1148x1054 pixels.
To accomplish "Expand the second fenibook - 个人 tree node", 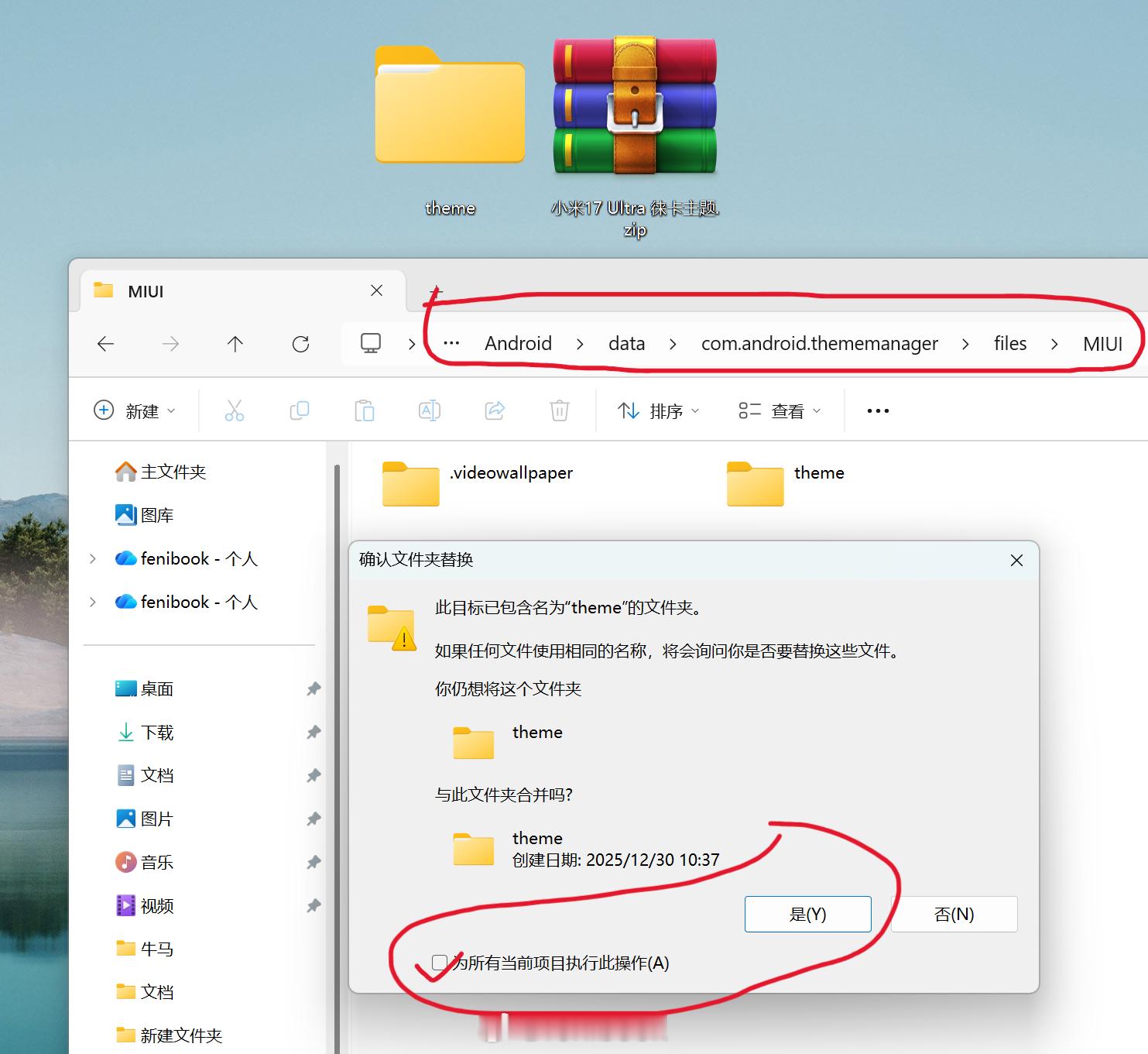I will 93,602.
